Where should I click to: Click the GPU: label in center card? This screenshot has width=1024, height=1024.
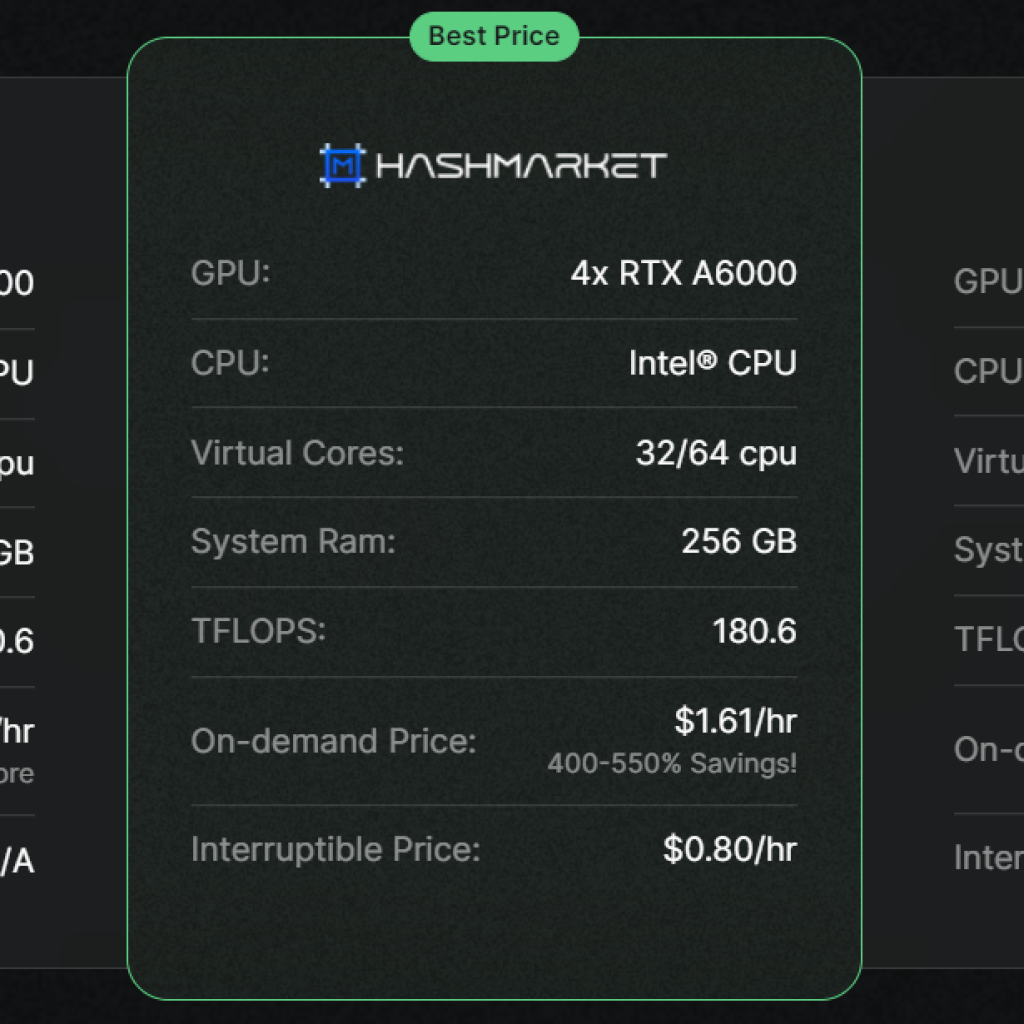click(x=231, y=273)
